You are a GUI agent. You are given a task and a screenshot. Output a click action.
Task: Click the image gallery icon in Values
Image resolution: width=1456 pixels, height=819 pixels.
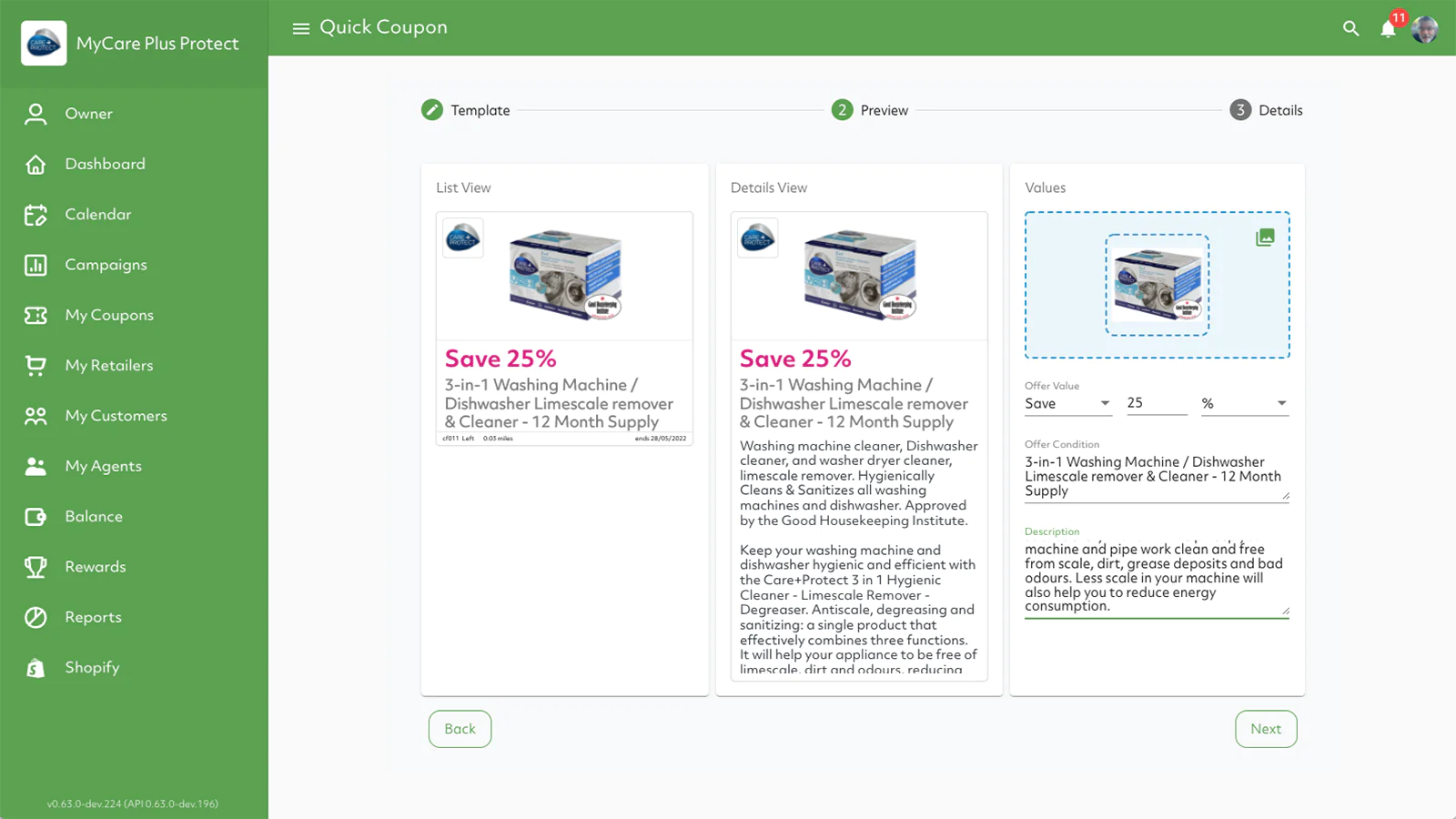[x=1265, y=238]
